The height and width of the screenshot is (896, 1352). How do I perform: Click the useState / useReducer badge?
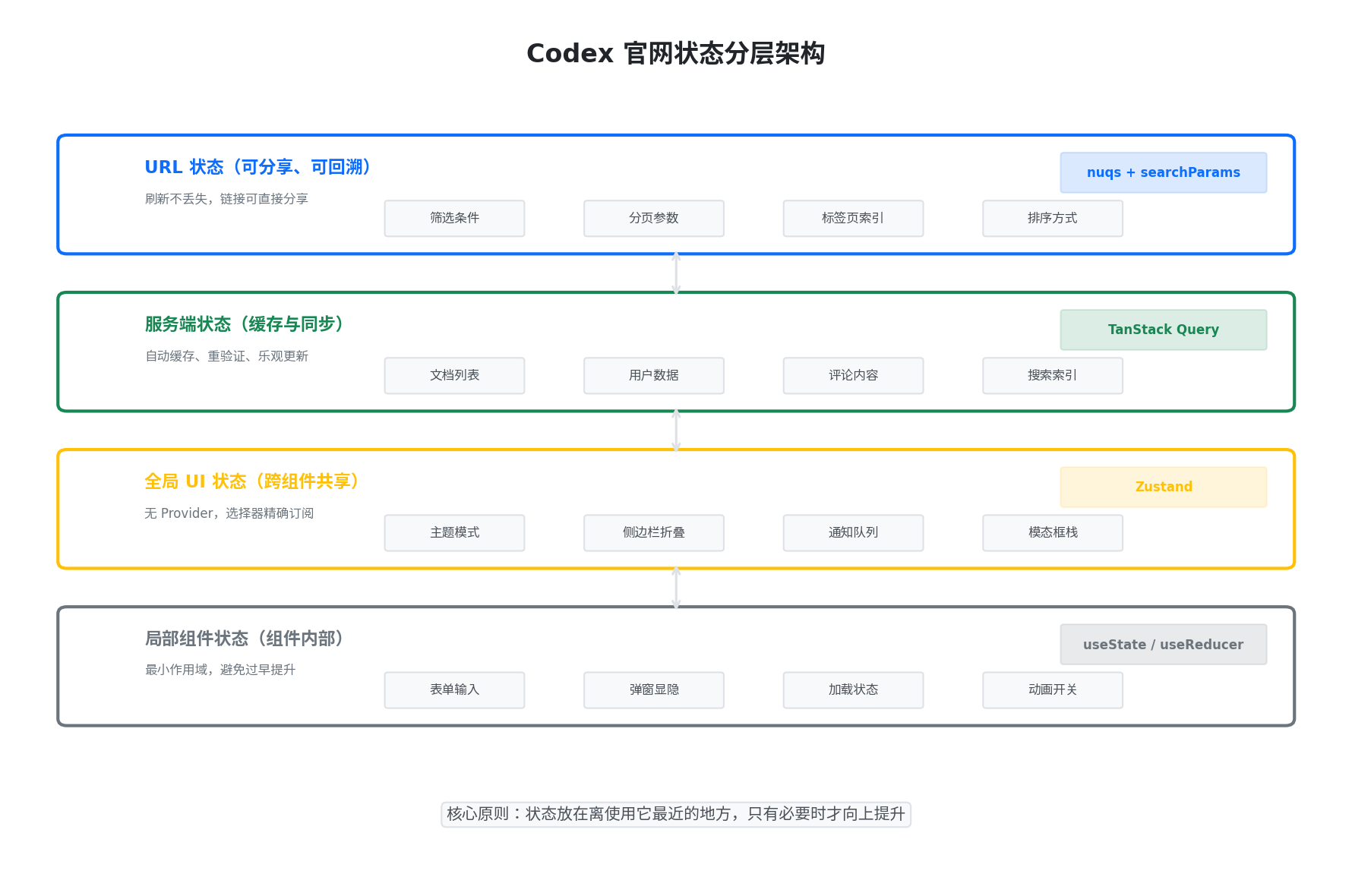pyautogui.click(x=1163, y=644)
